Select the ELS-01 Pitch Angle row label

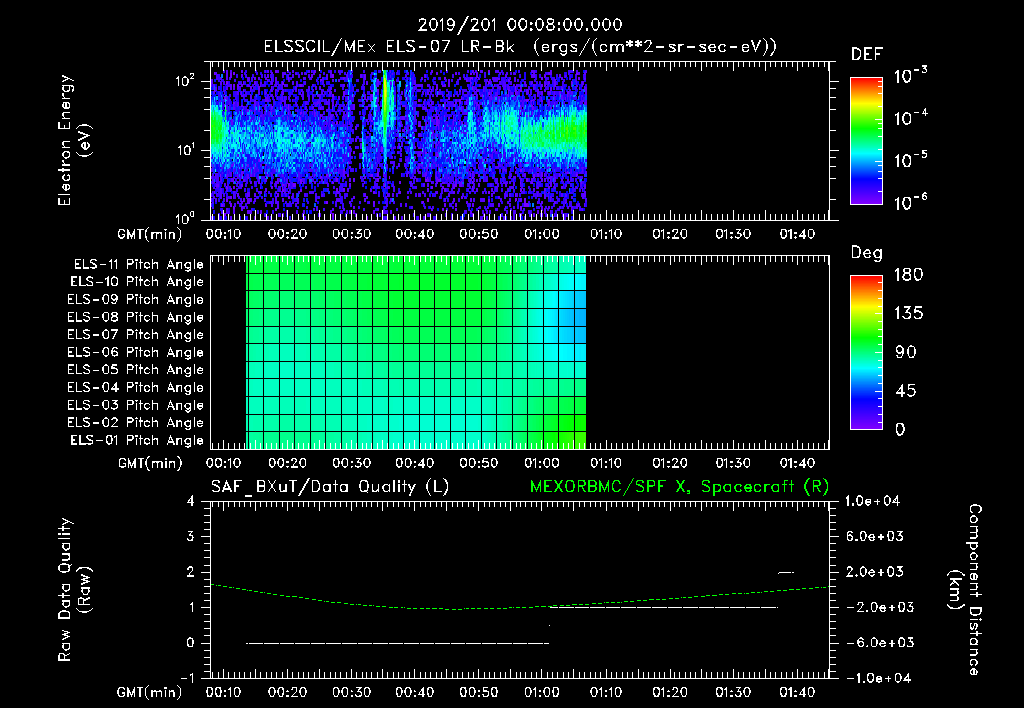tap(137, 440)
